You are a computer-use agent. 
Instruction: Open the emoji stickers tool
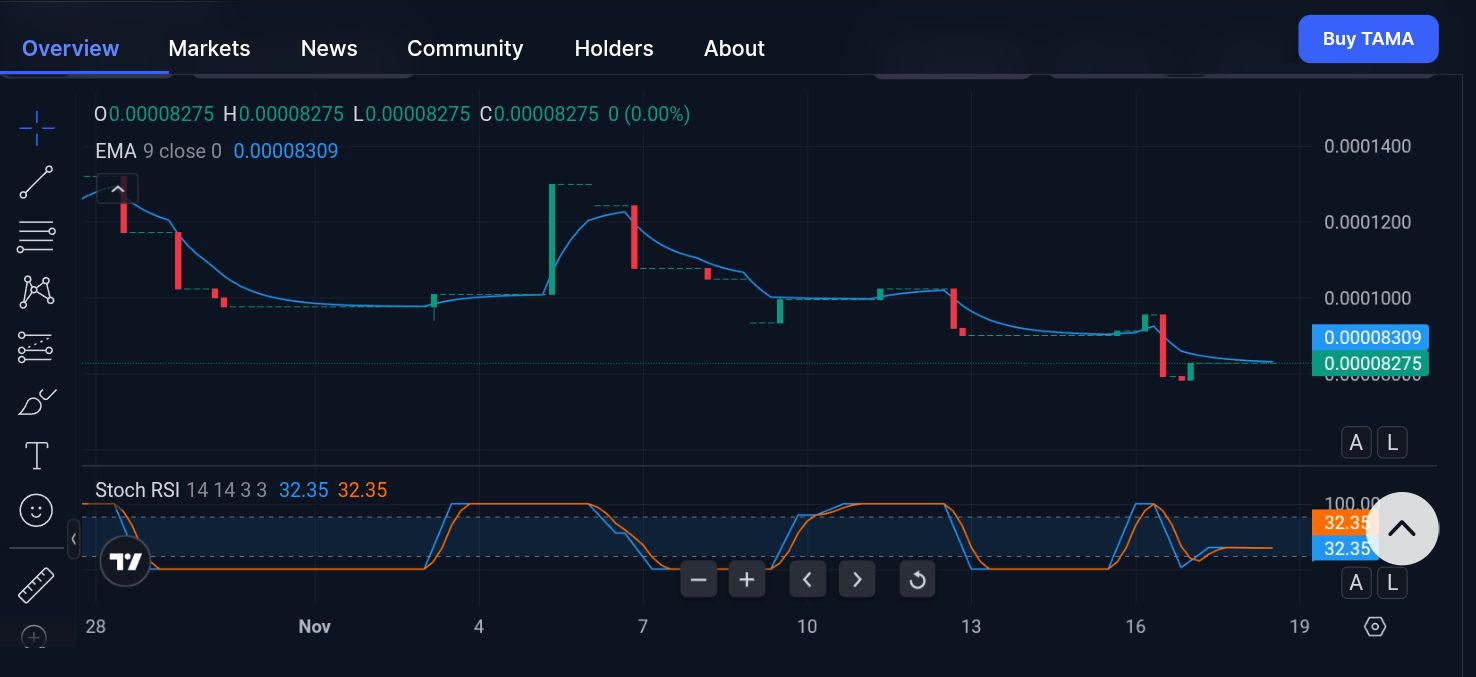click(36, 510)
